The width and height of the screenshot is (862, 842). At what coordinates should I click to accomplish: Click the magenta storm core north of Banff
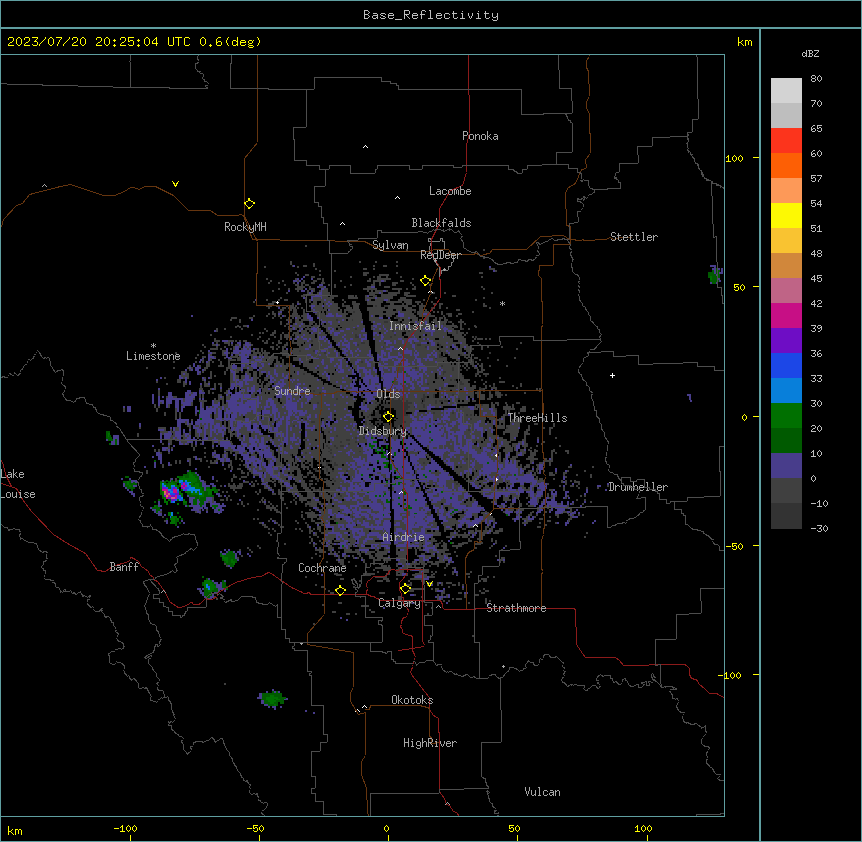pos(172,493)
